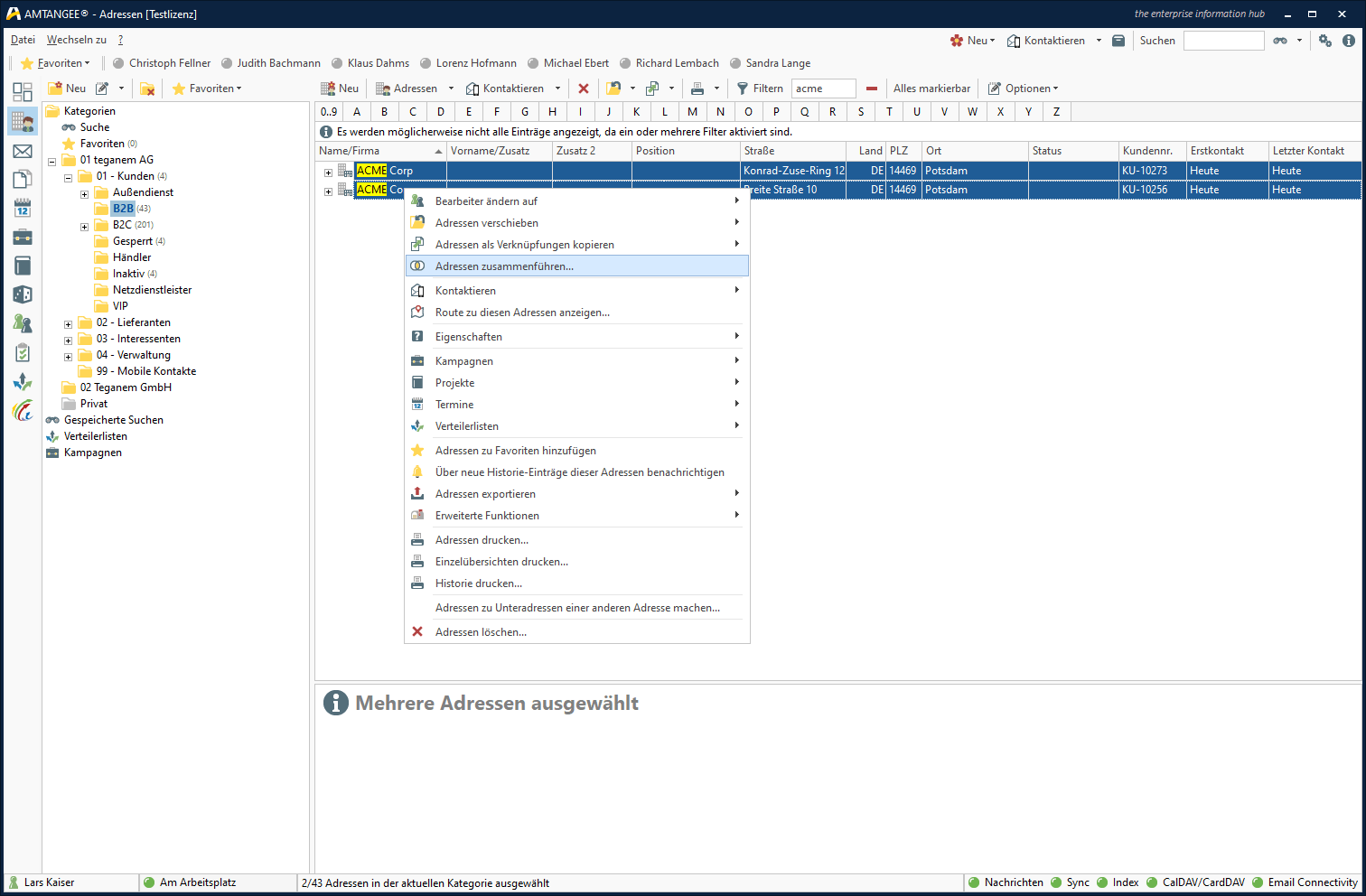
Task: Click the delete category folder icon
Action: pyautogui.click(x=147, y=89)
